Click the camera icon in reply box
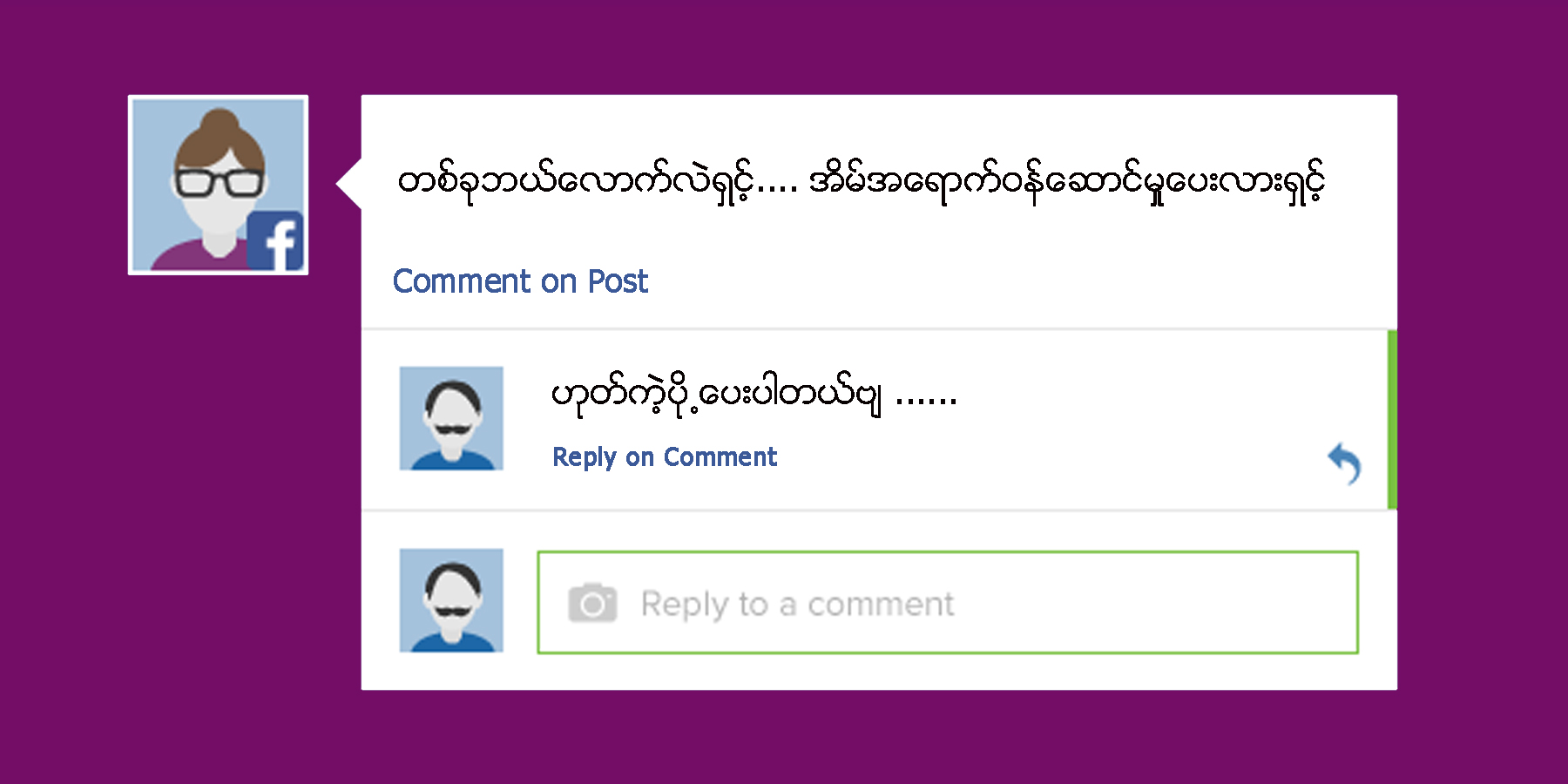Viewport: 1568px width, 784px height. tap(592, 603)
